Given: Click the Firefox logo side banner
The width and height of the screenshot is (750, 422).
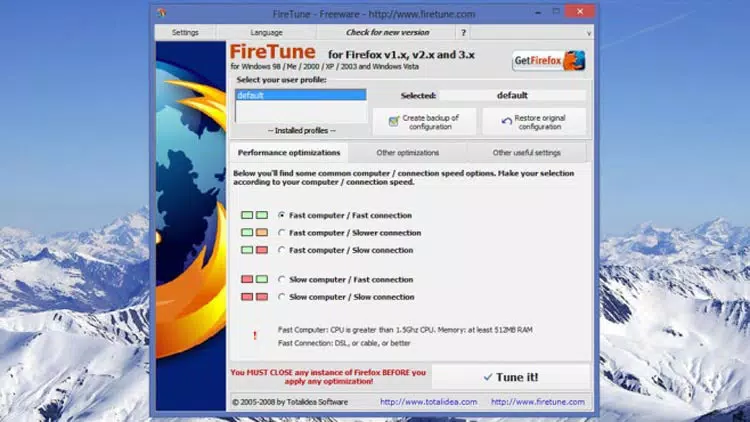Looking at the screenshot, I should coord(191,226).
